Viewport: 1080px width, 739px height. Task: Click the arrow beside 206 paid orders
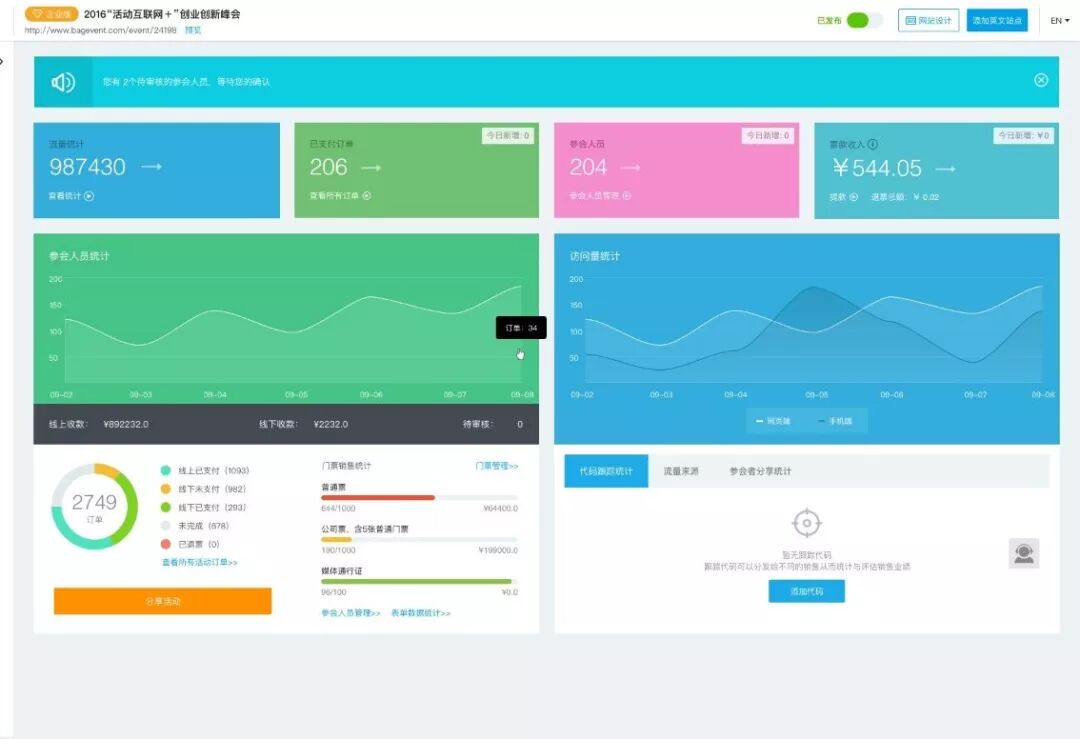[x=371, y=167]
